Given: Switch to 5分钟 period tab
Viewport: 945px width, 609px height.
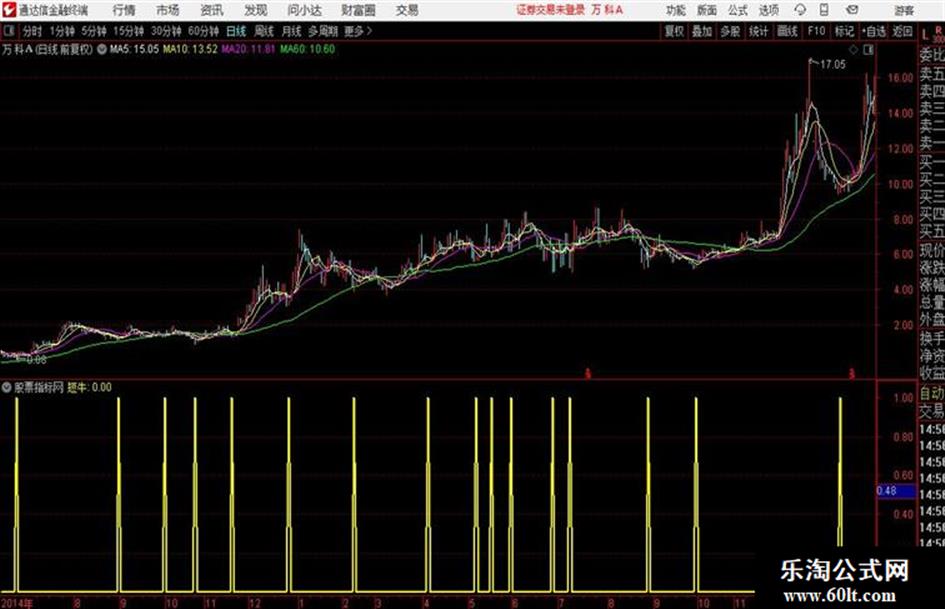Looking at the screenshot, I should [x=93, y=31].
